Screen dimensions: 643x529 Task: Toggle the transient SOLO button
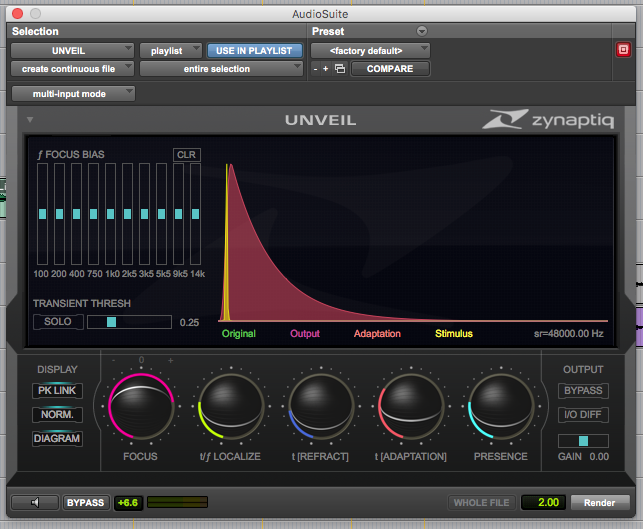(x=58, y=322)
